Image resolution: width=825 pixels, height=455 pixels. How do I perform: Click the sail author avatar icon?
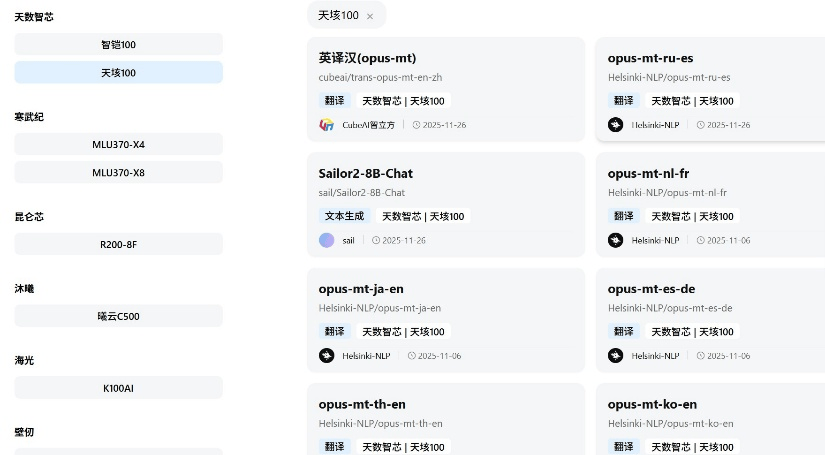pyautogui.click(x=326, y=240)
